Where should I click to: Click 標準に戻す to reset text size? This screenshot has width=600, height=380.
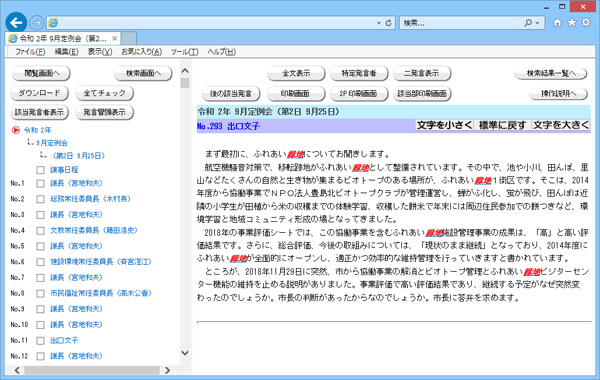point(502,126)
